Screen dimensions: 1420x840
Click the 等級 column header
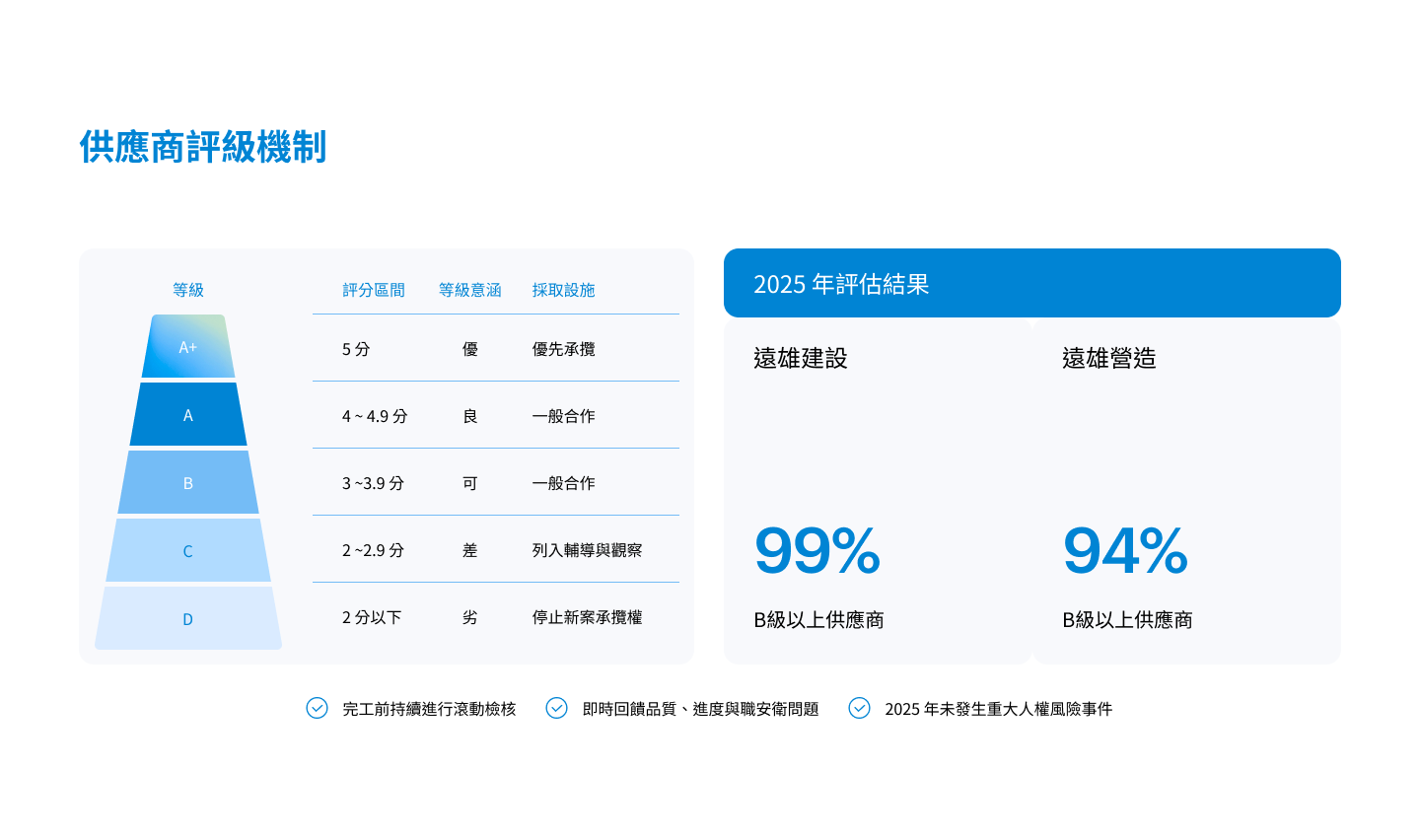[188, 290]
